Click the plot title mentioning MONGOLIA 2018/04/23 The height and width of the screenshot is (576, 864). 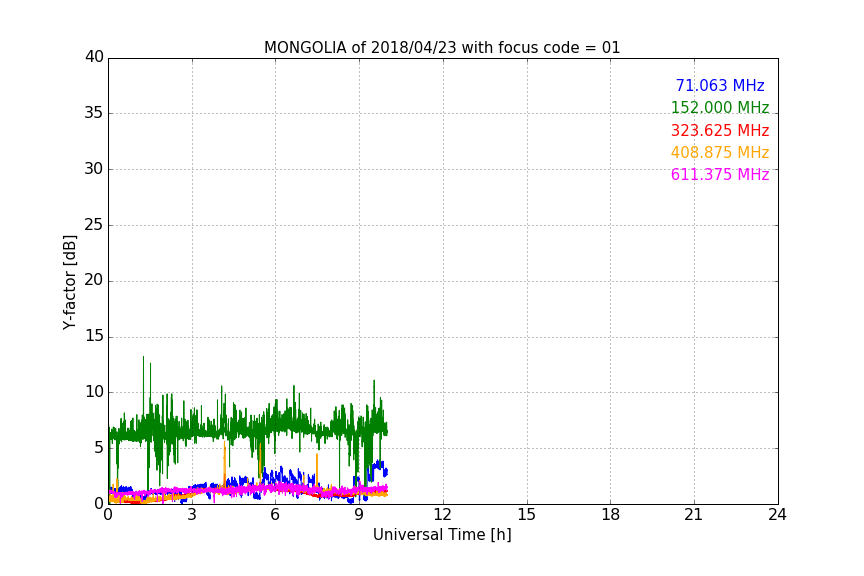[442, 47]
